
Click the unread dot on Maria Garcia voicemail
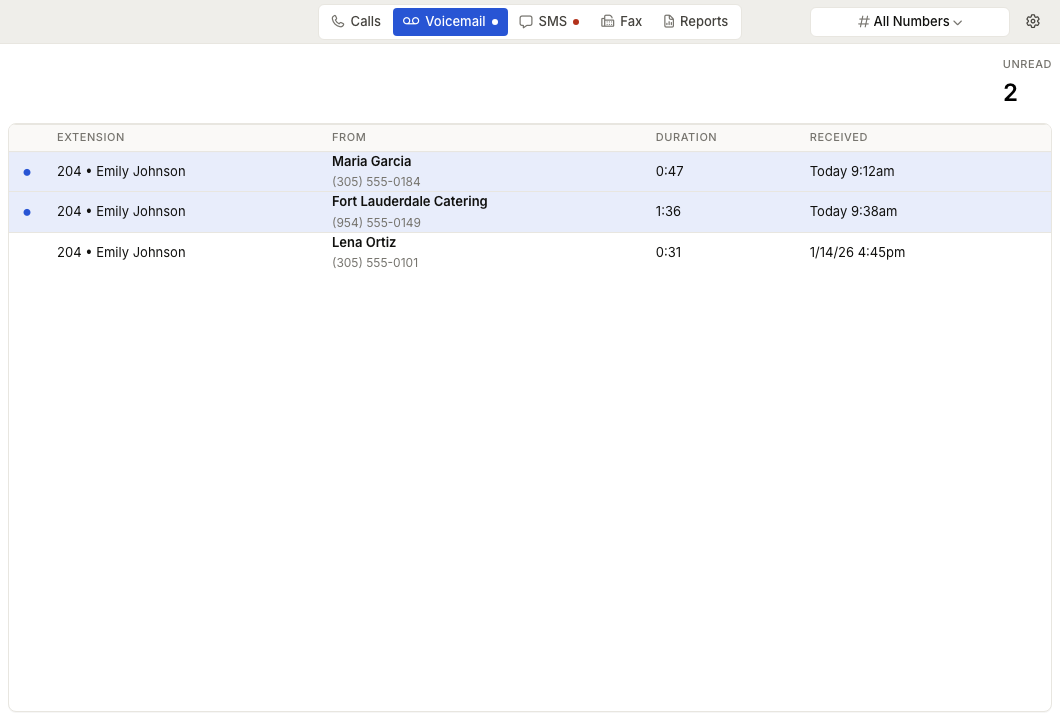pyautogui.click(x=27, y=172)
